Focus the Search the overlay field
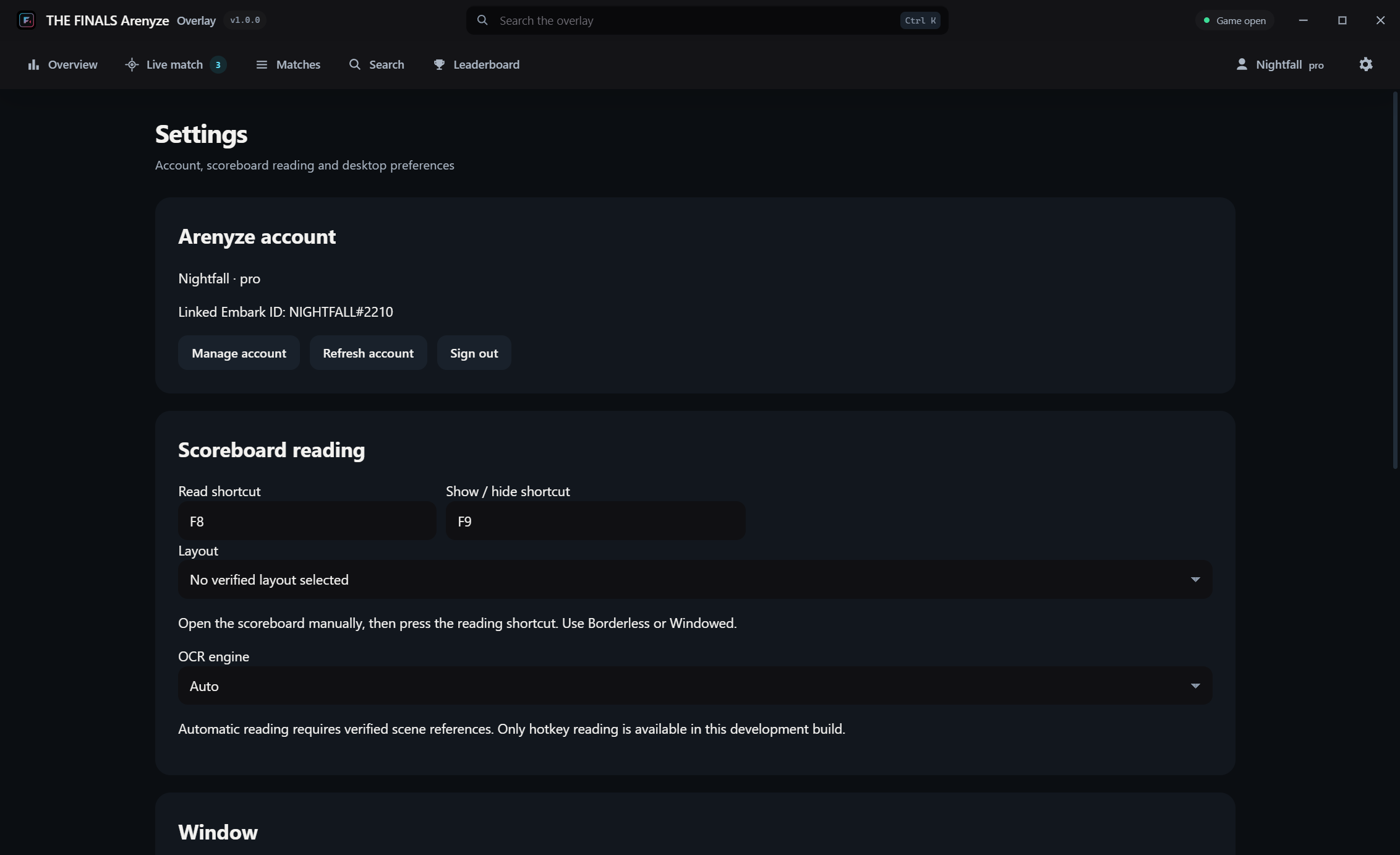This screenshot has width=1400, height=855. coord(707,20)
